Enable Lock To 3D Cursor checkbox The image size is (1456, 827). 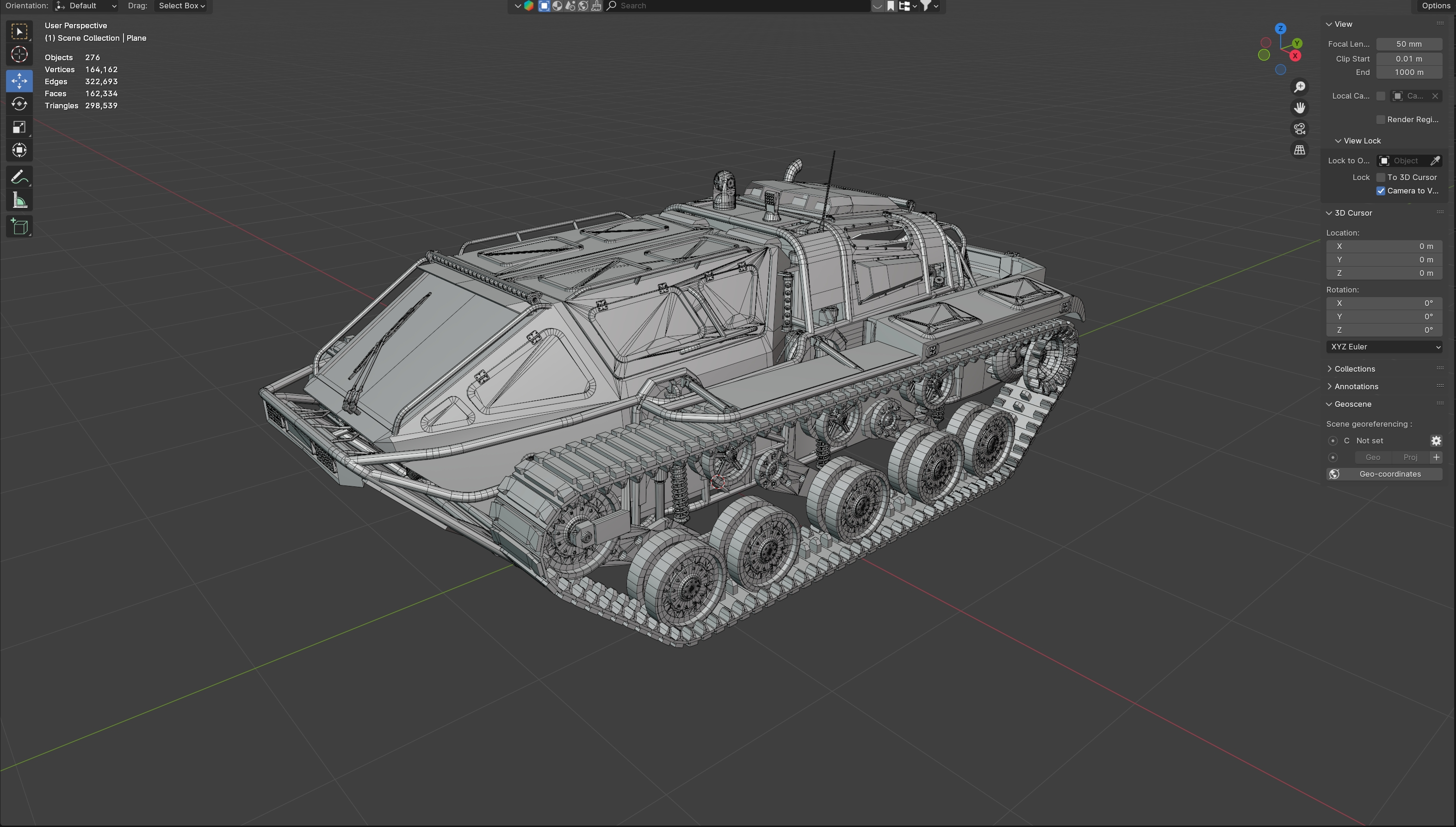tap(1381, 177)
